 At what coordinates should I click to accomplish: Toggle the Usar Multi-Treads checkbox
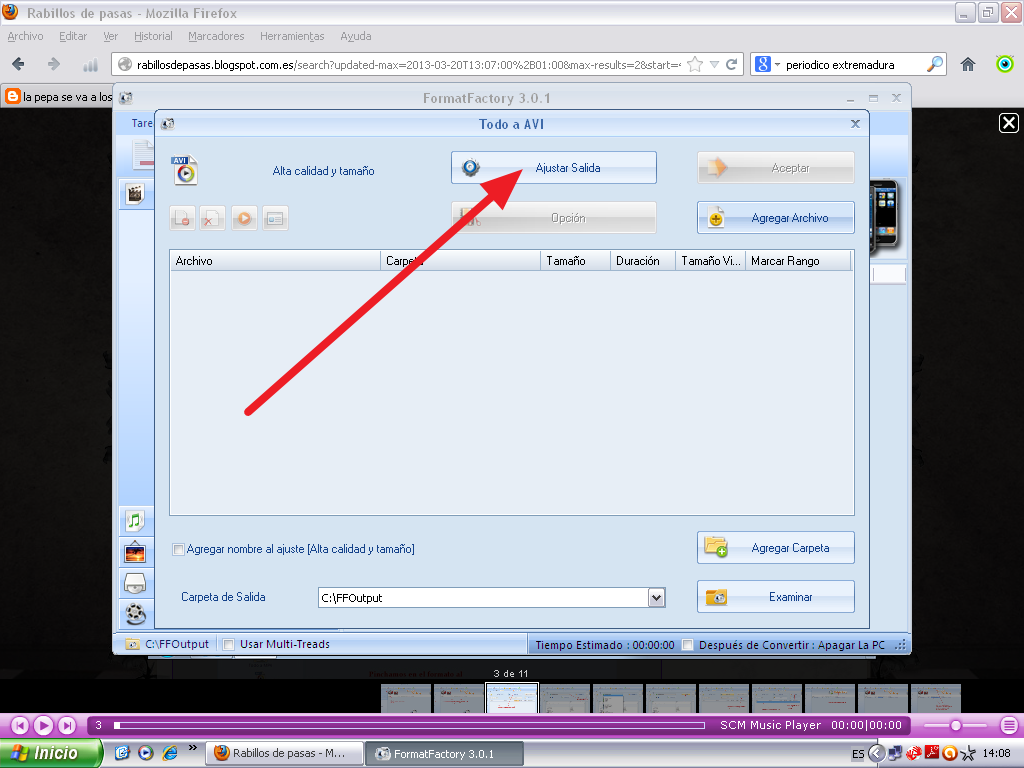pos(228,644)
